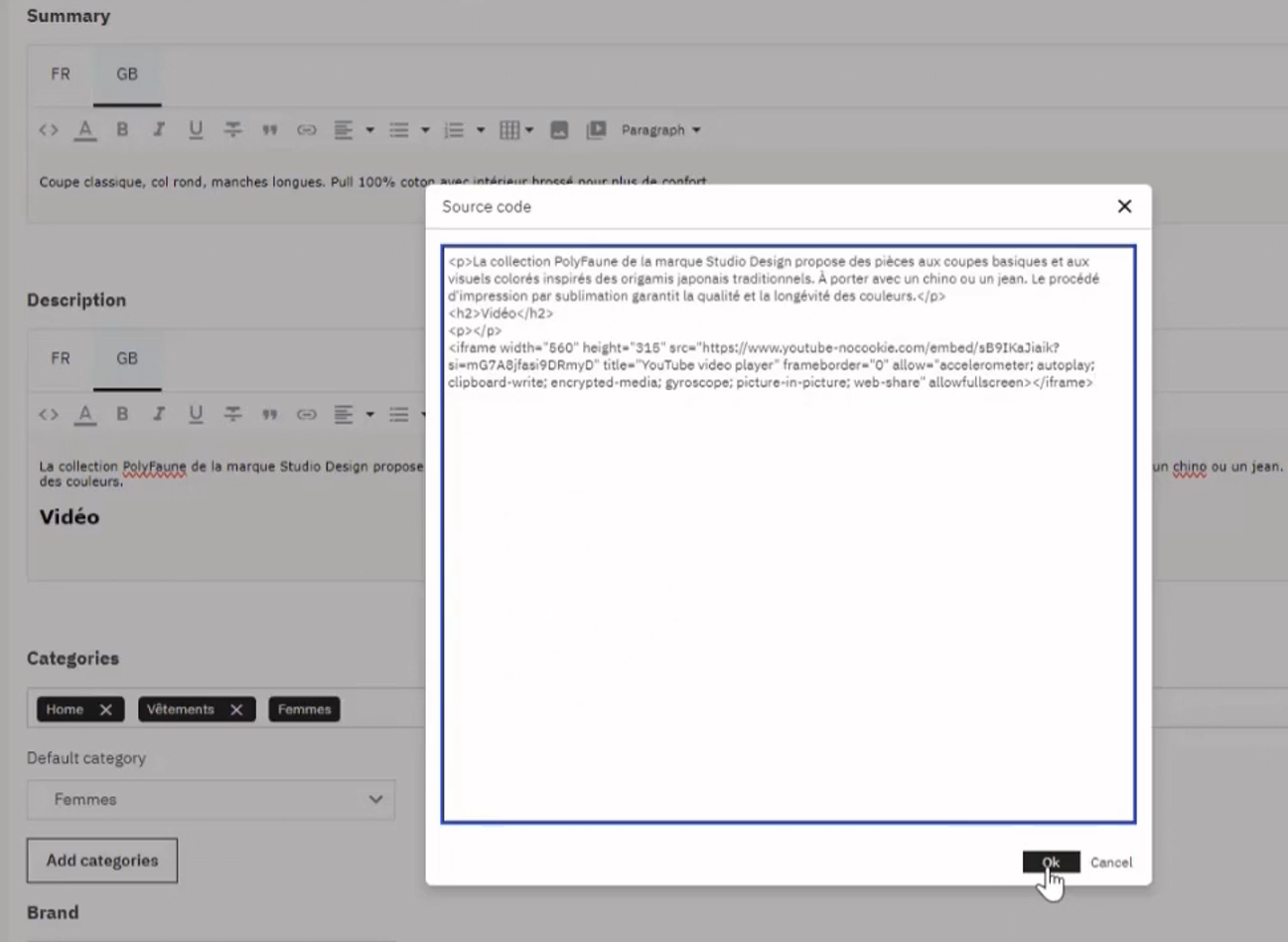This screenshot has width=1288, height=942.
Task: Open the Paragraph format dropdown
Action: click(x=660, y=130)
